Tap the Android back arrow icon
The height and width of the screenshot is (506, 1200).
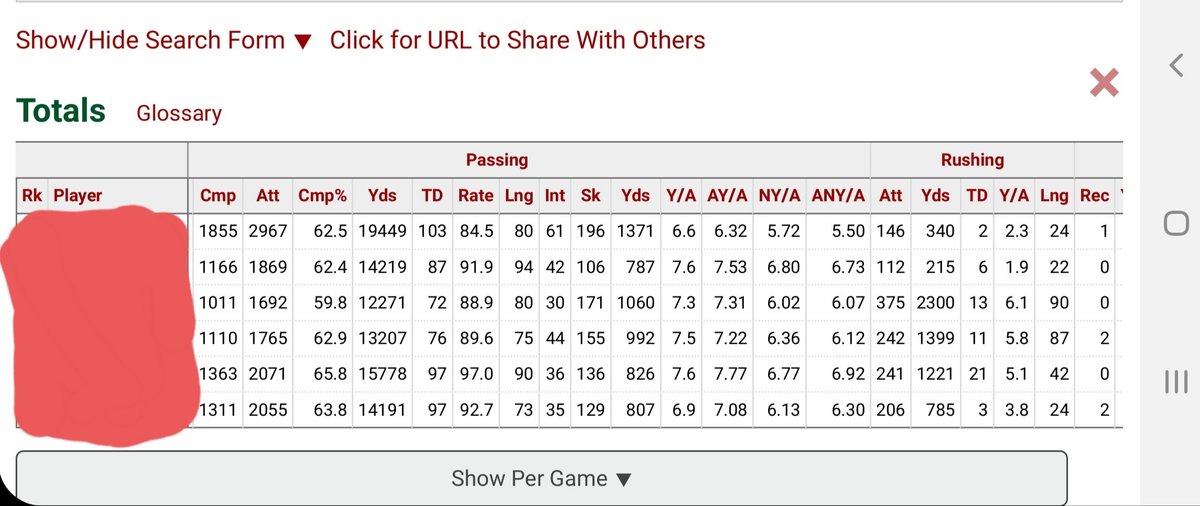[x=1176, y=66]
